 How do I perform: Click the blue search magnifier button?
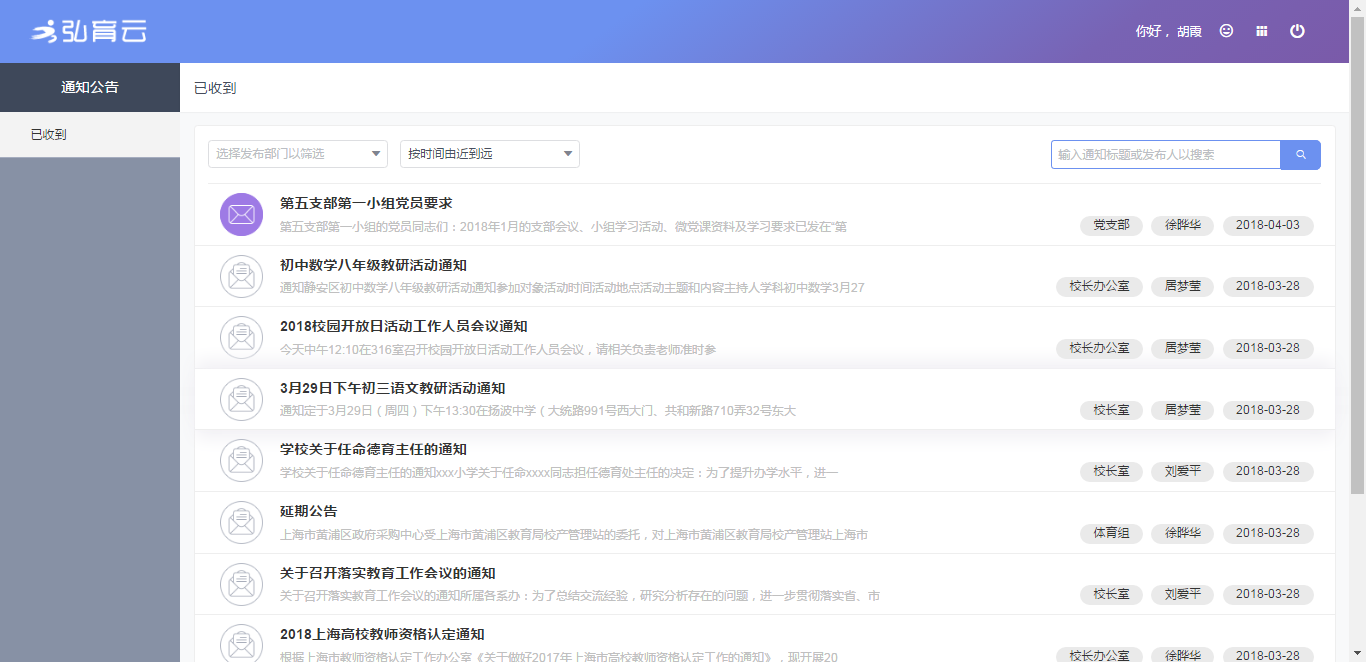click(x=1300, y=155)
